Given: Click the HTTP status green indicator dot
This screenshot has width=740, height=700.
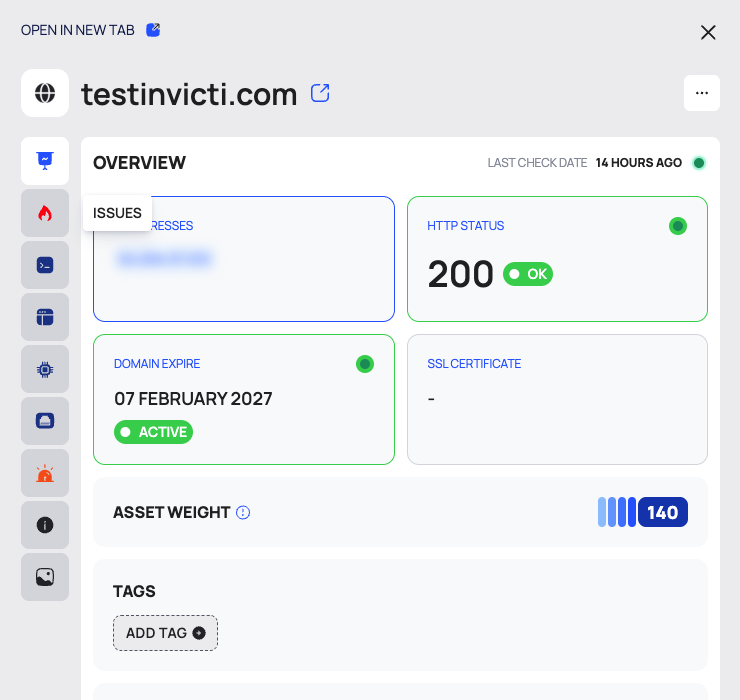Looking at the screenshot, I should (678, 226).
